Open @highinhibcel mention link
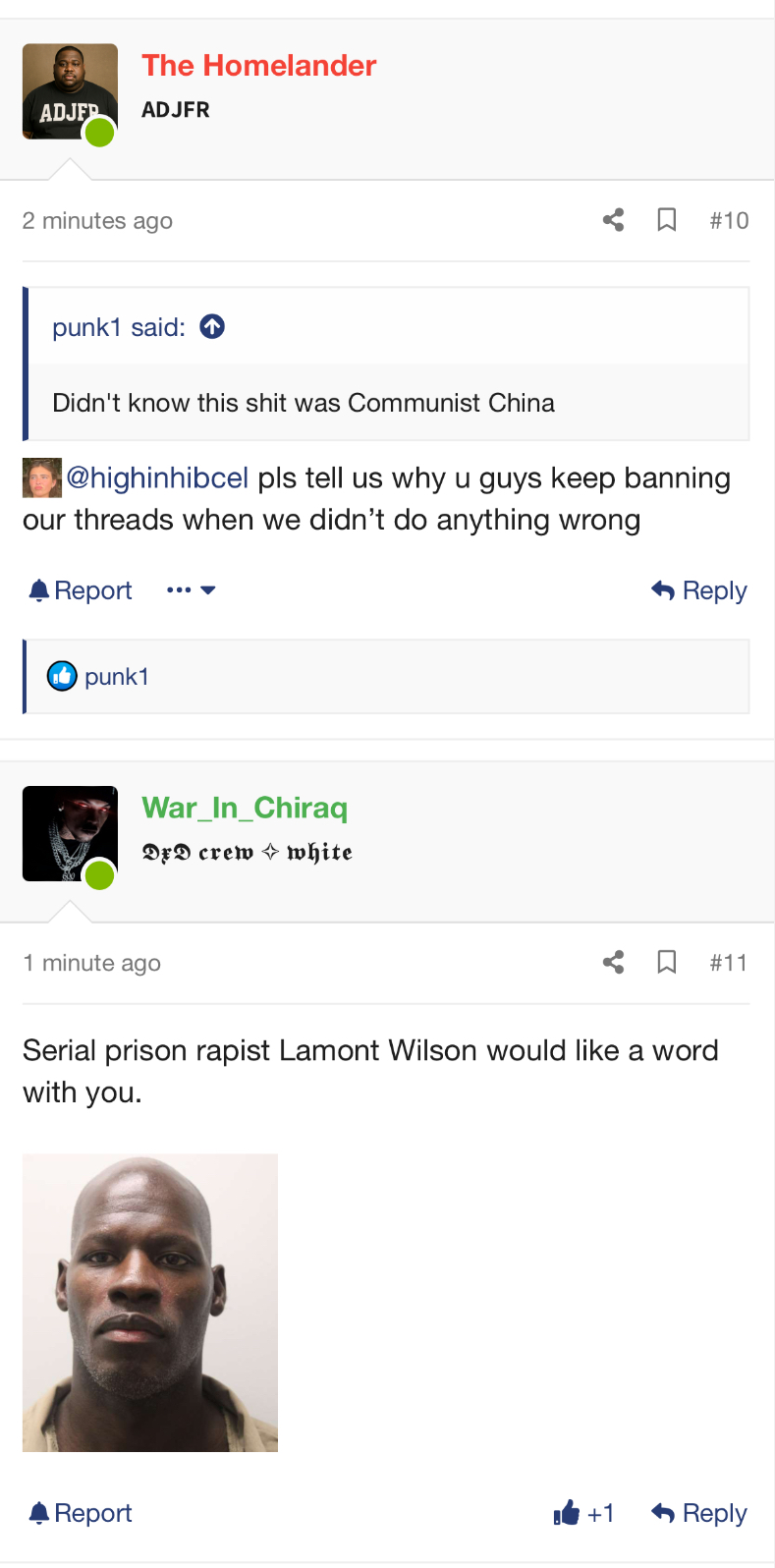Screen dimensions: 775x1568 click(157, 478)
